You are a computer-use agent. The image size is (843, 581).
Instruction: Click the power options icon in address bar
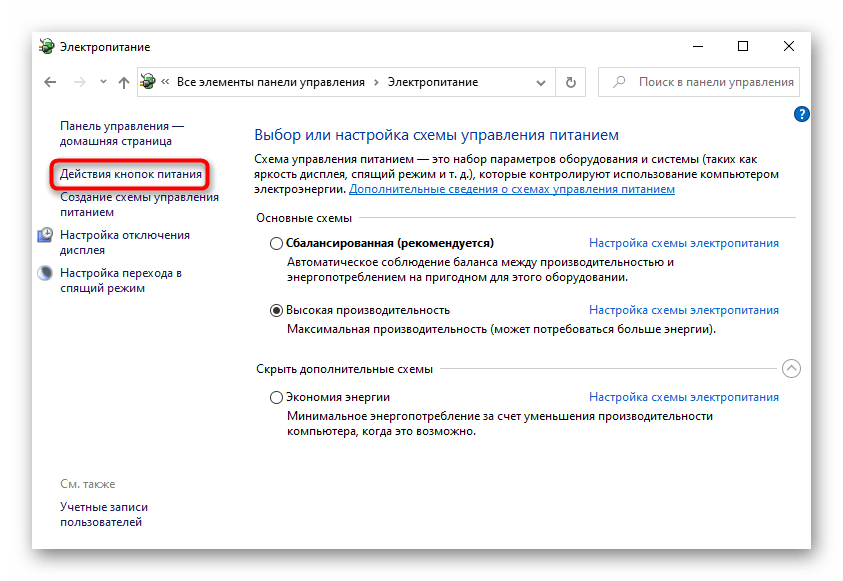[148, 82]
